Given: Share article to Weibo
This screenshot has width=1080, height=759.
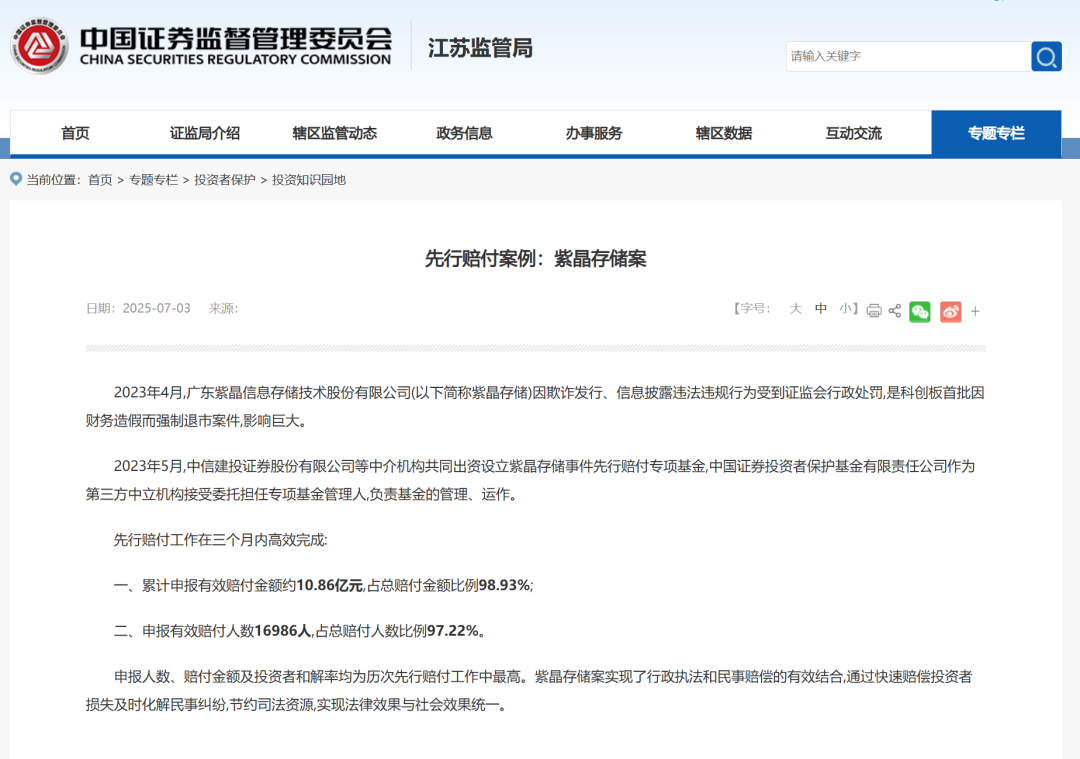Looking at the screenshot, I should 949,311.
